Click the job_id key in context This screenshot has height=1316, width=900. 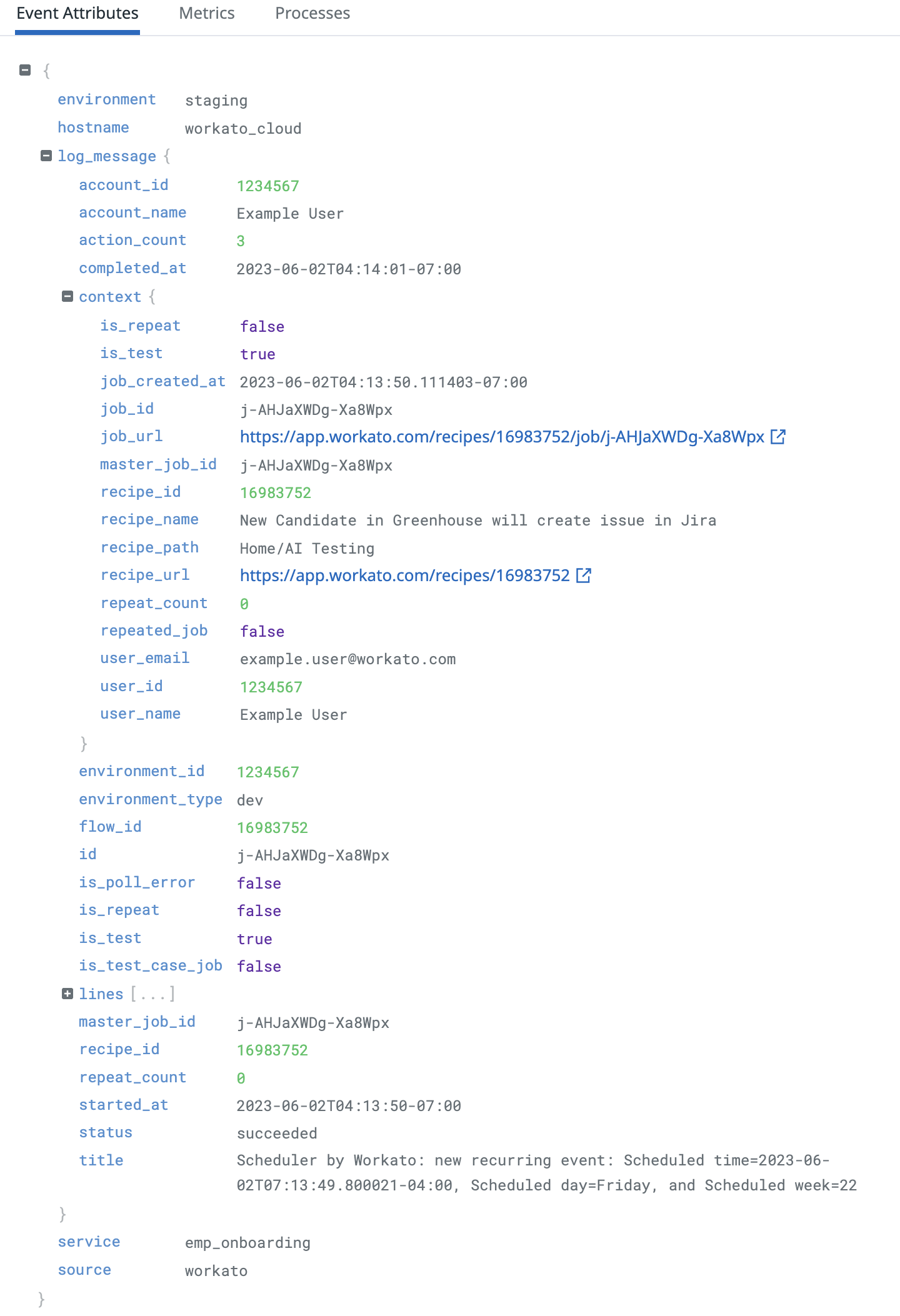coord(127,409)
